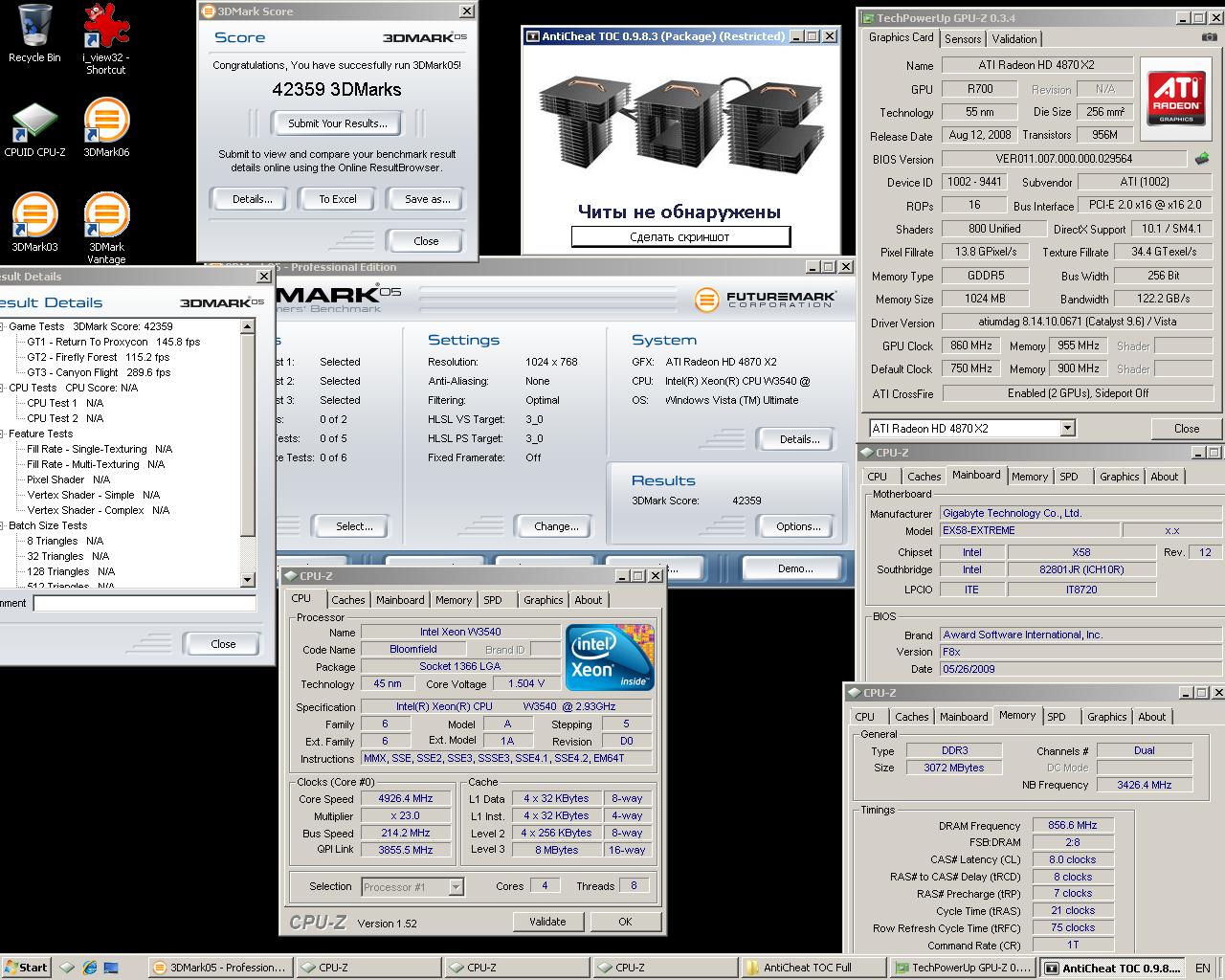Image resolution: width=1225 pixels, height=980 pixels.
Task: Switch to SPD tab in the CPU-Z Memory window
Action: (1057, 717)
